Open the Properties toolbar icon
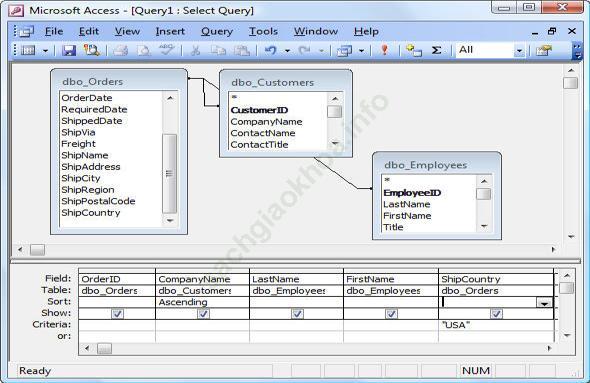 click(x=544, y=50)
